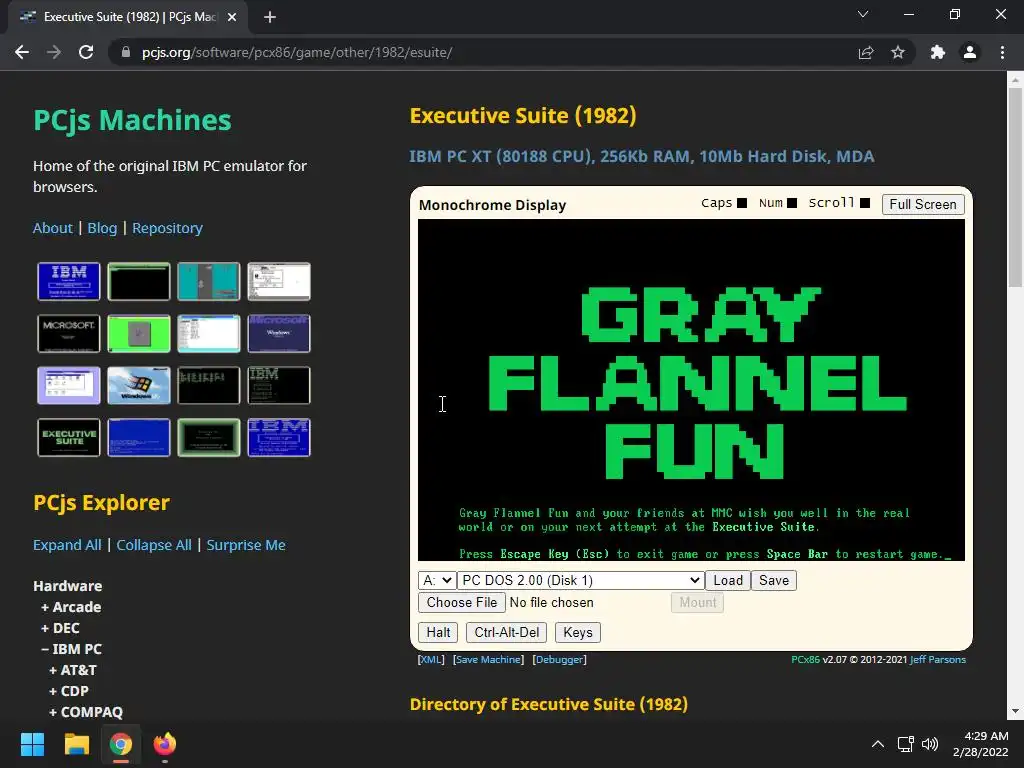1024x768 pixels.
Task: Open the Executive Suite thumbnail
Action: [69, 438]
